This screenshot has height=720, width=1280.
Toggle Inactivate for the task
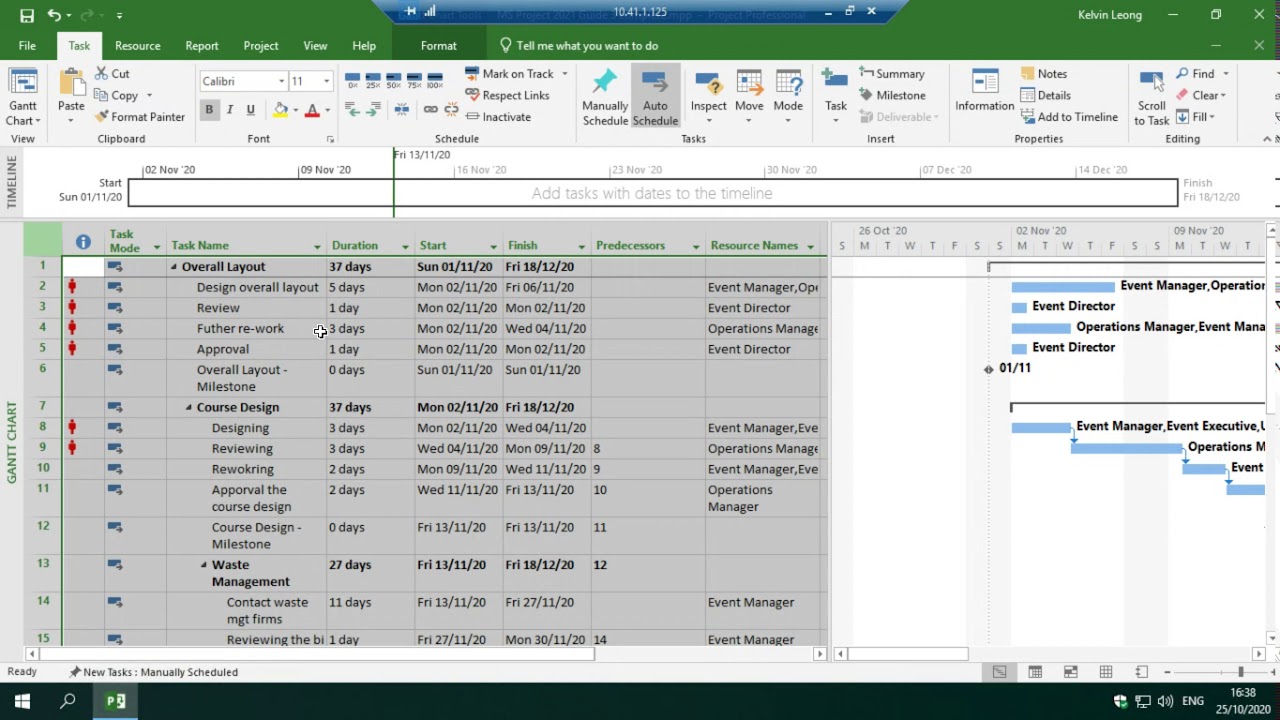click(x=498, y=117)
